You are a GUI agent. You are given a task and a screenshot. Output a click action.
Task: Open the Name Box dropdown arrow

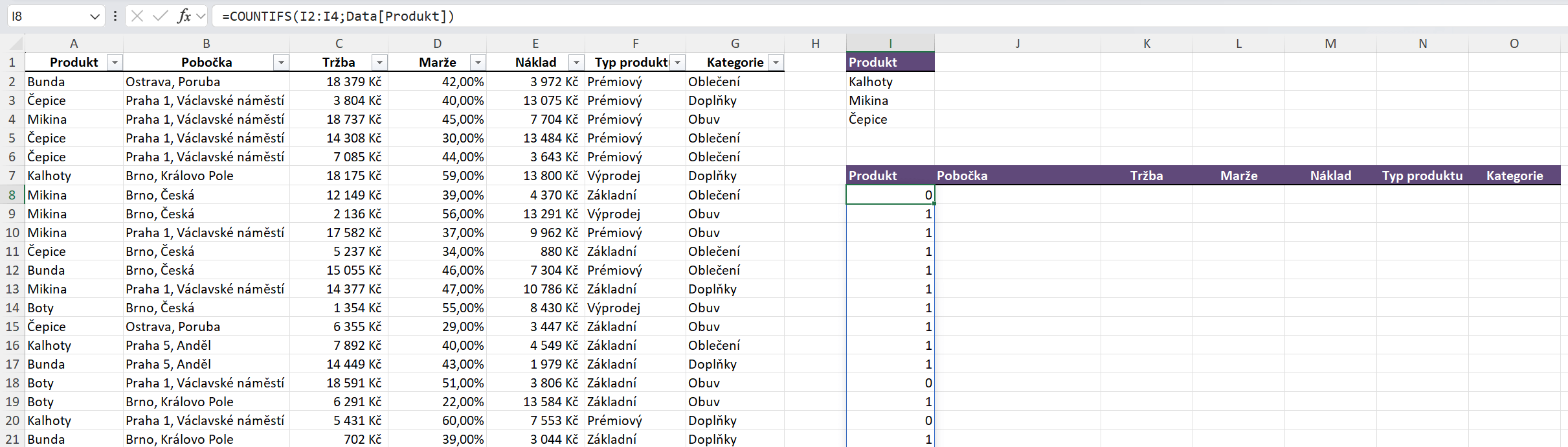click(95, 16)
